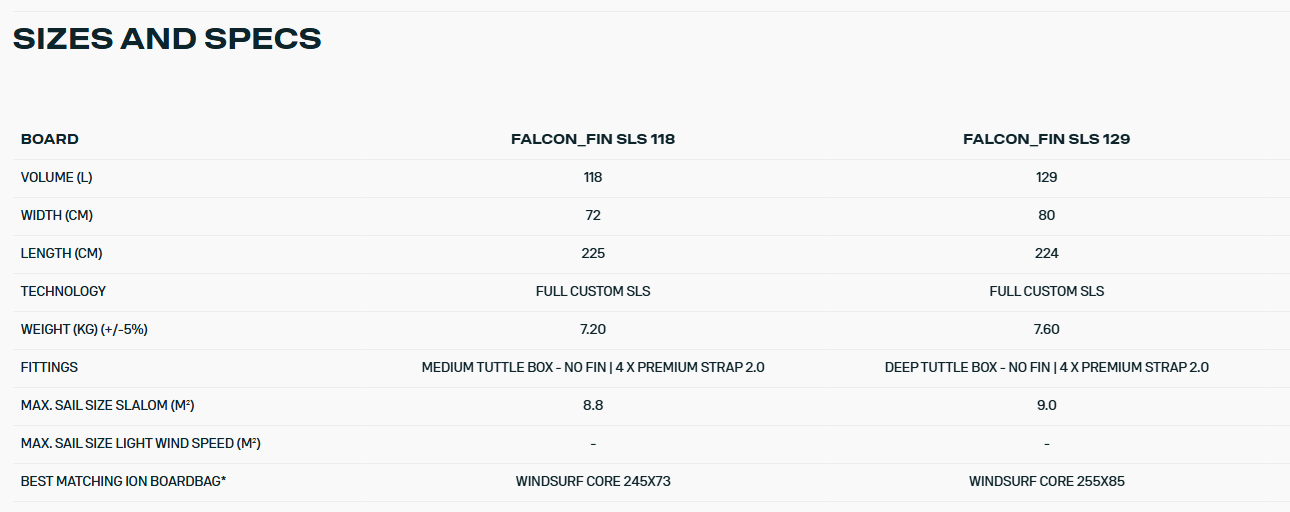Click the WEIGHT (KG) (+/-5%) row label
The width and height of the screenshot is (1290, 512).
pos(84,329)
